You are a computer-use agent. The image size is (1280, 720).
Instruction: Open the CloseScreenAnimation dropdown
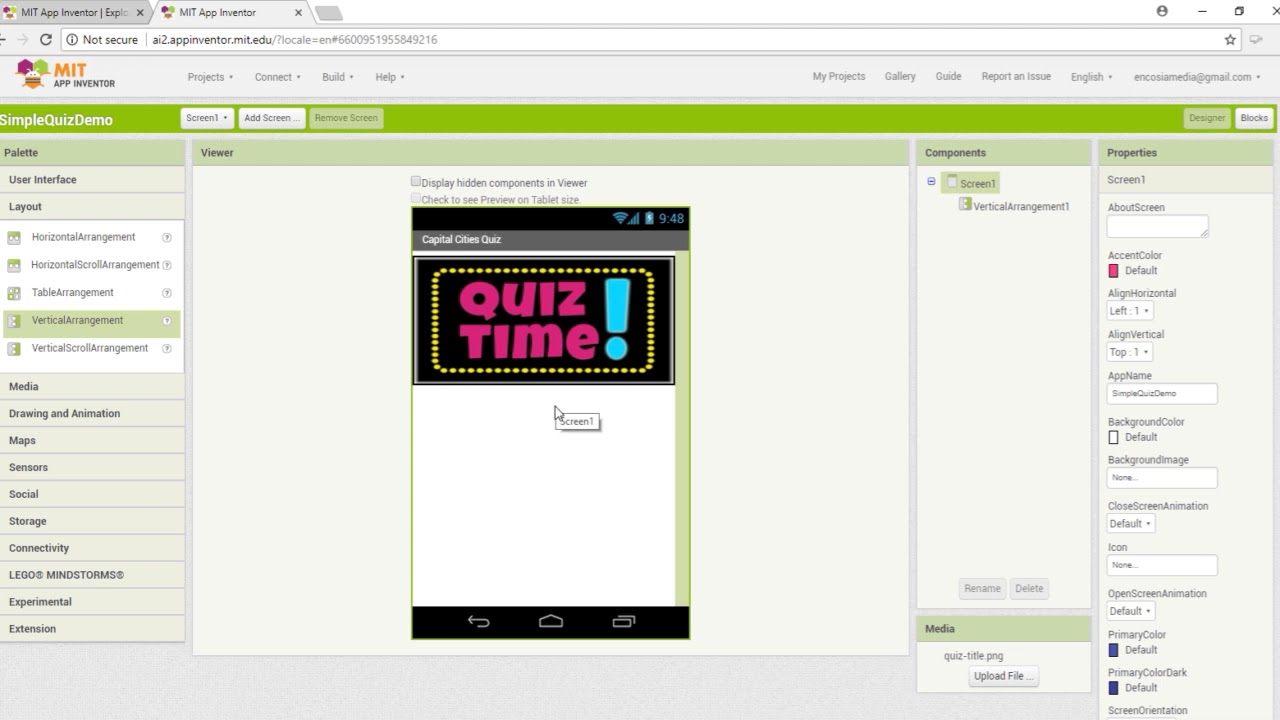(1131, 524)
